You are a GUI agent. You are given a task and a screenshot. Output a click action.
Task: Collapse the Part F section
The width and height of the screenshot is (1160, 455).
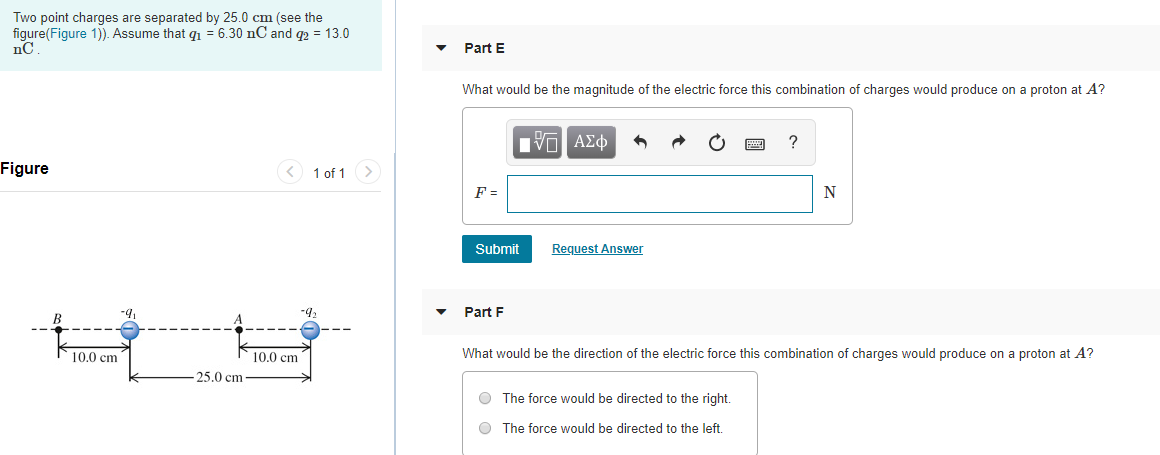[442, 312]
